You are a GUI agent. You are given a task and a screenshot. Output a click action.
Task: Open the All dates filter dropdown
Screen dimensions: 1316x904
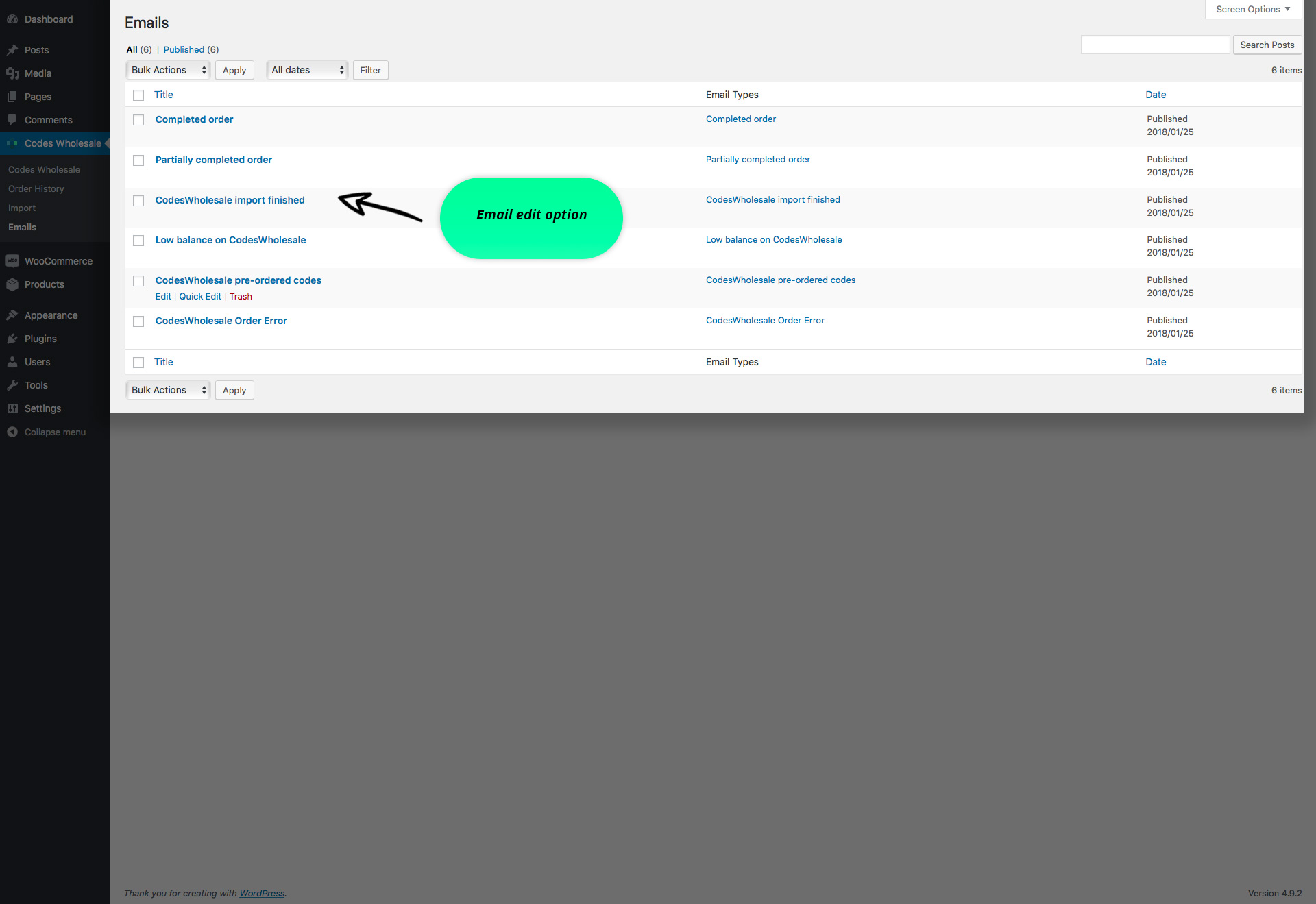click(307, 70)
